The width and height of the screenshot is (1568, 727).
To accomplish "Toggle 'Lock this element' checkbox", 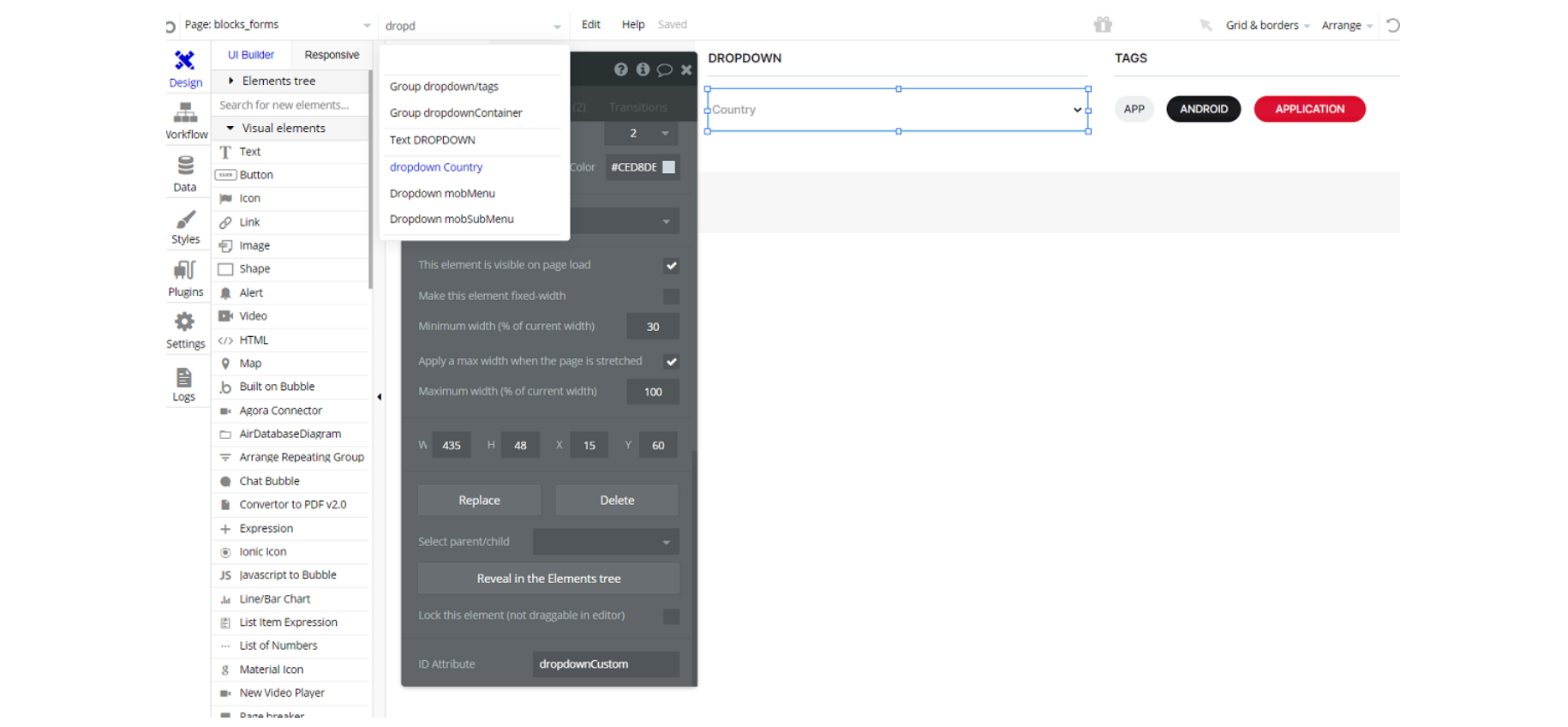I will click(671, 616).
